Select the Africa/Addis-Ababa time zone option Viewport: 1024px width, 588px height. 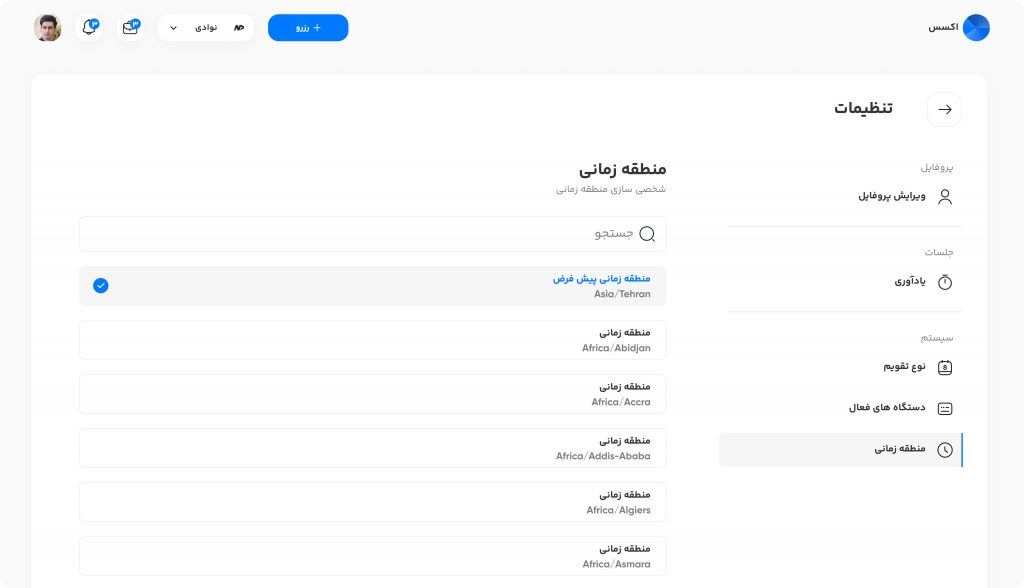372,448
